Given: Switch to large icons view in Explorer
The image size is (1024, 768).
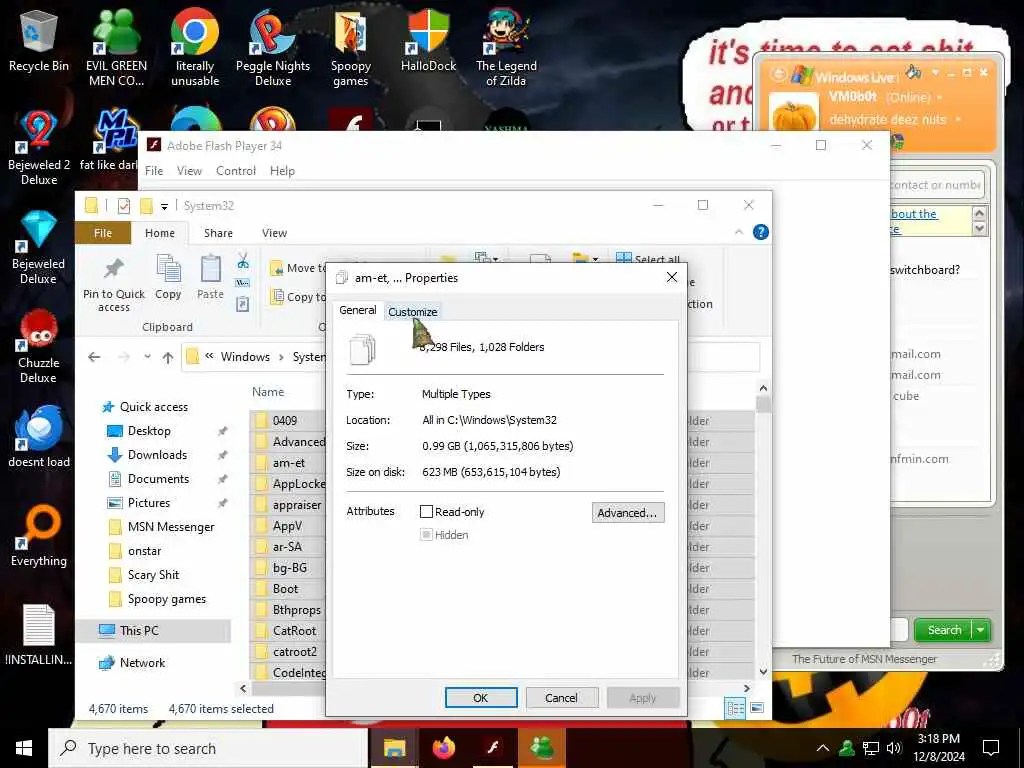Looking at the screenshot, I should pyautogui.click(x=756, y=708).
